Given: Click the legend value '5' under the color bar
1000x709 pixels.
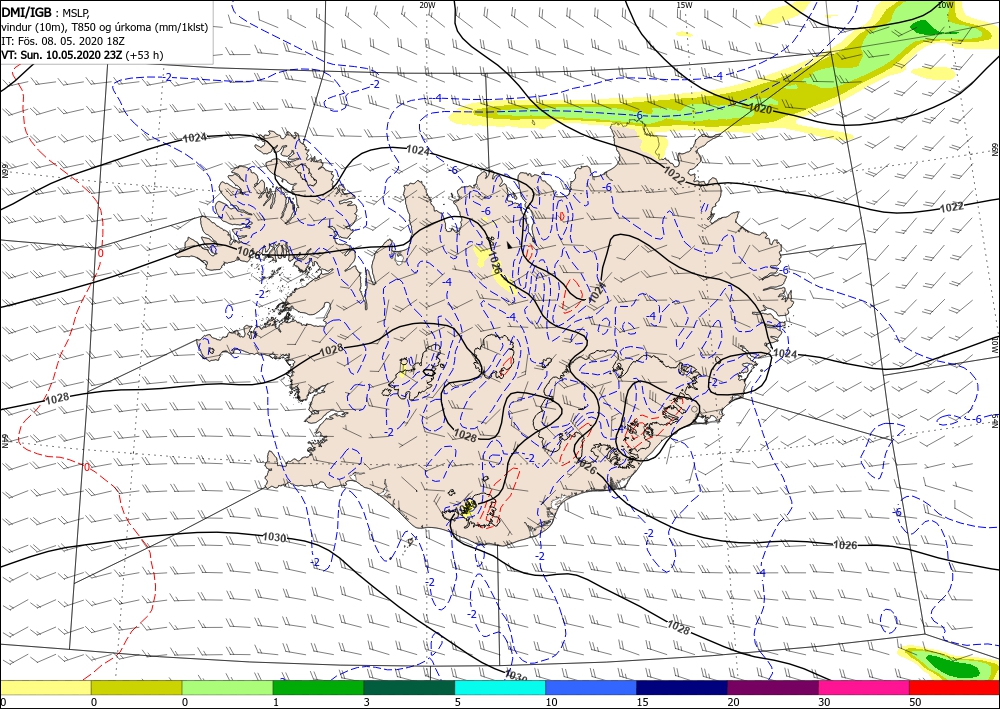Looking at the screenshot, I should [458, 702].
